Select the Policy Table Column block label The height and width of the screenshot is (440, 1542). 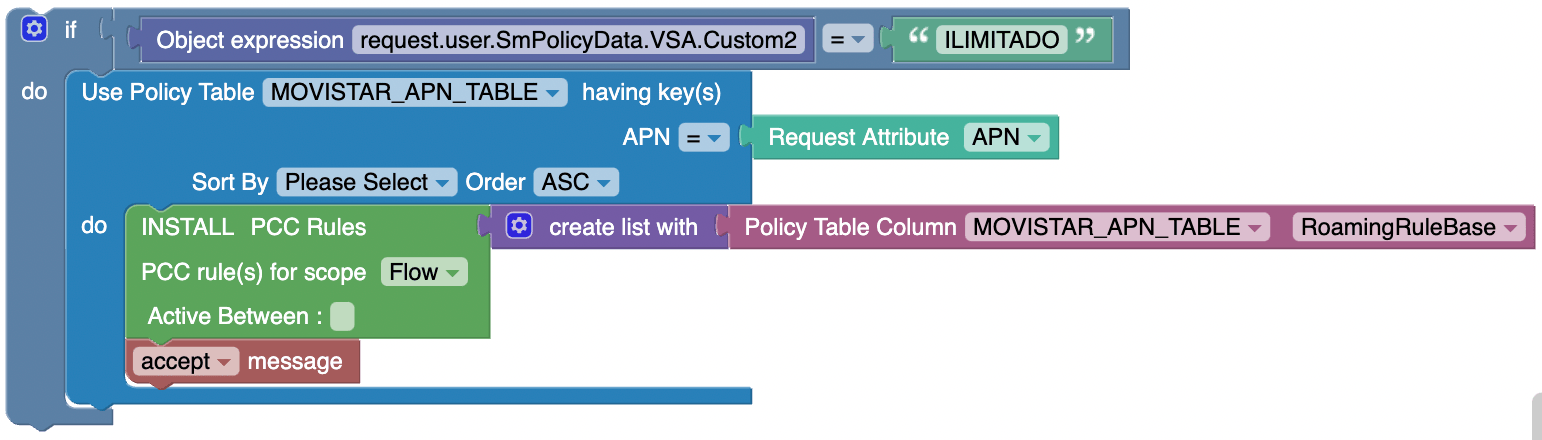850,227
